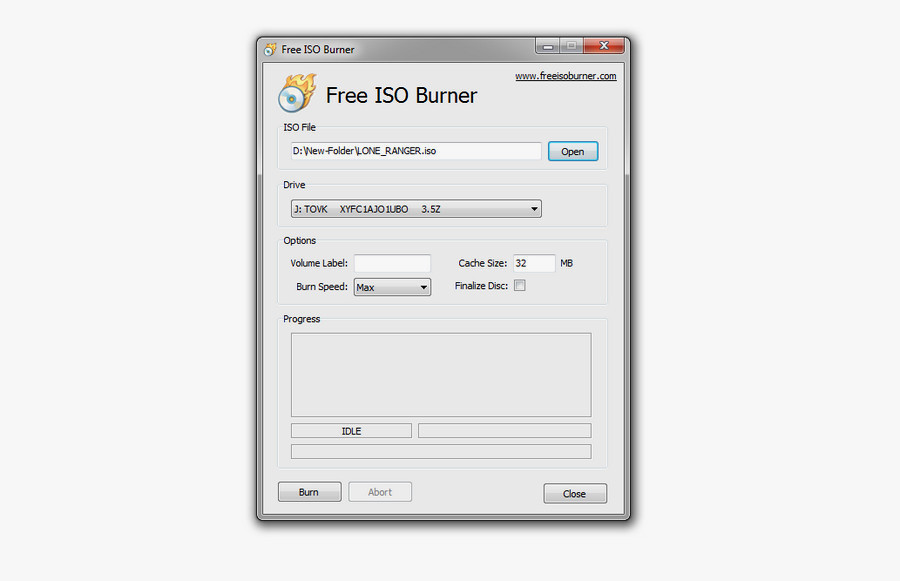The height and width of the screenshot is (581, 900).
Task: Click the Abort button
Action: coord(380,491)
